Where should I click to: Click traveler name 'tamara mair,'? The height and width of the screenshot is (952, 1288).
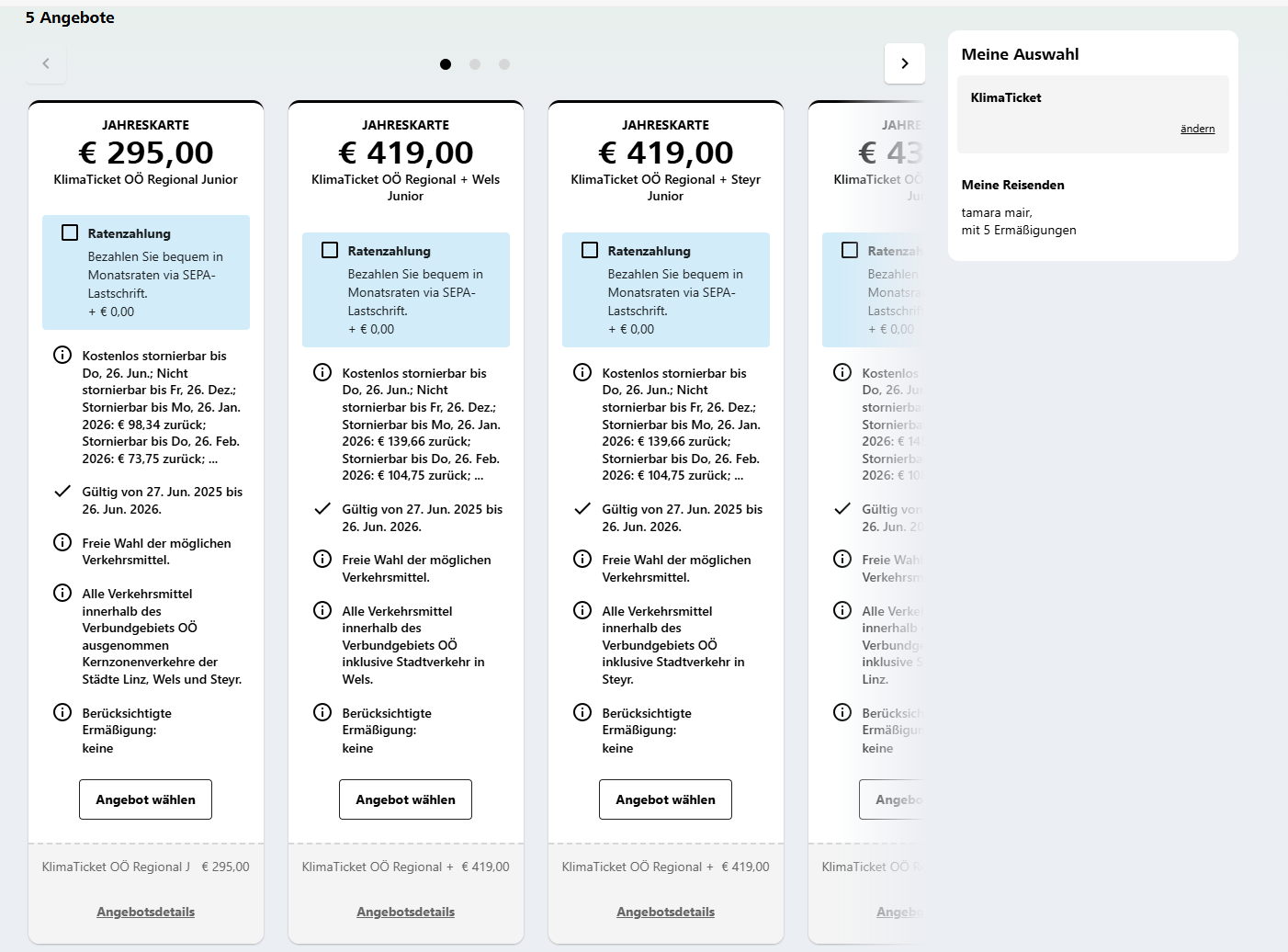point(997,212)
